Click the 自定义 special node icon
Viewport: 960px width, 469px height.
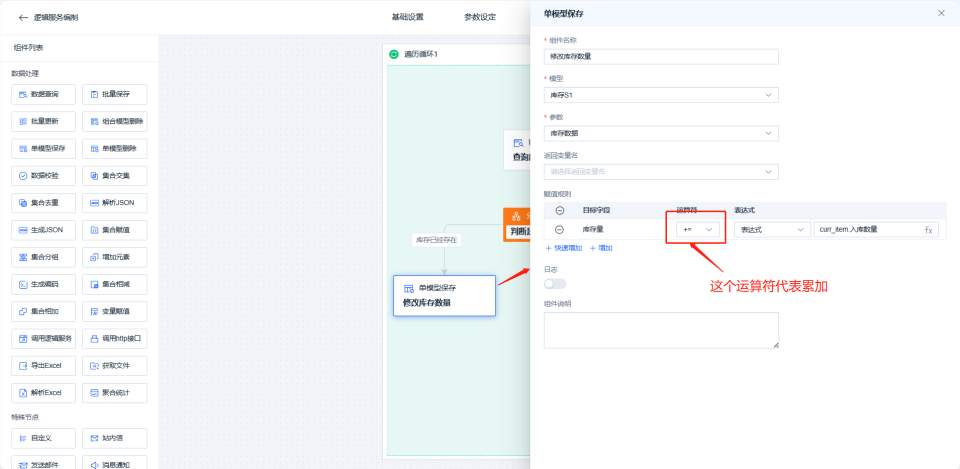click(x=23, y=438)
